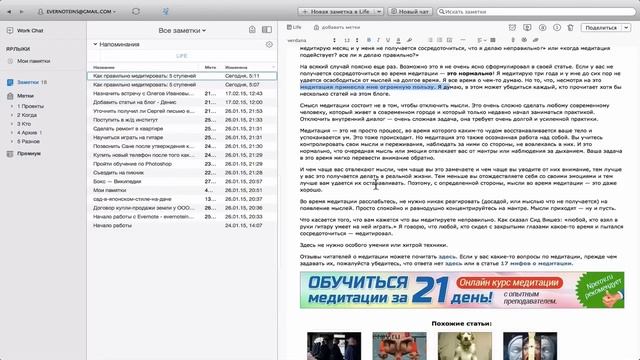The height and width of the screenshot is (360, 640).
Task: Open the font size selector
Action: (351, 40)
